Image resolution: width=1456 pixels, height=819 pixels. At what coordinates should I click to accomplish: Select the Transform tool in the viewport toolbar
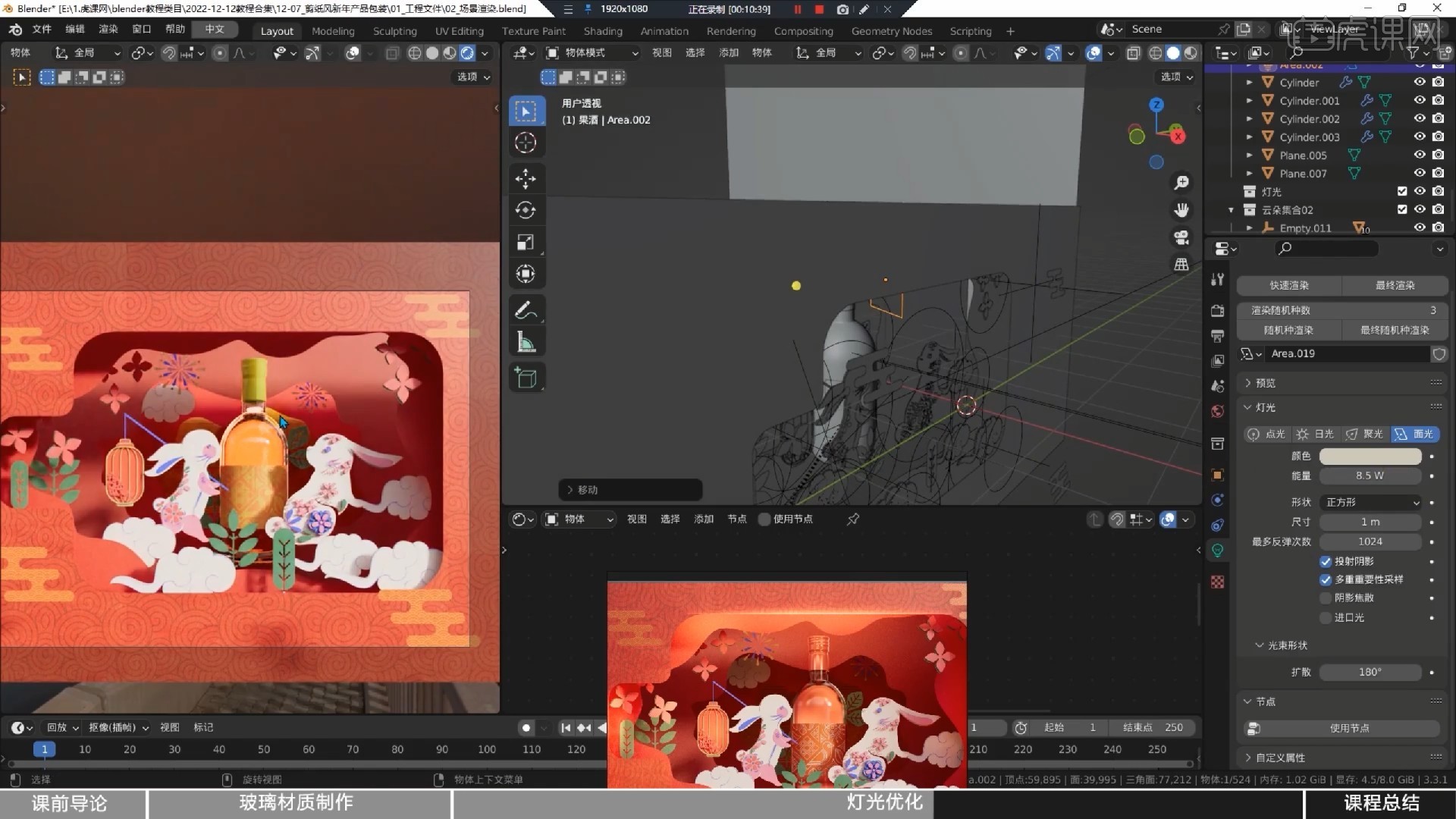coord(526,274)
